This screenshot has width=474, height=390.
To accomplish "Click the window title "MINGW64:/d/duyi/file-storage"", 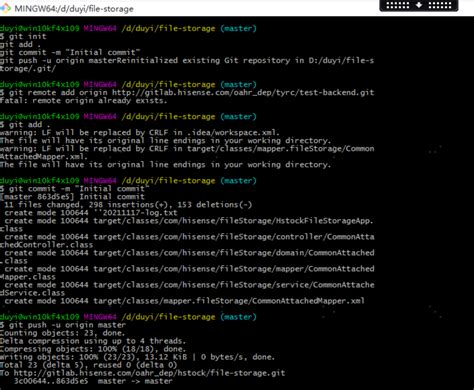I will coord(74,9).
